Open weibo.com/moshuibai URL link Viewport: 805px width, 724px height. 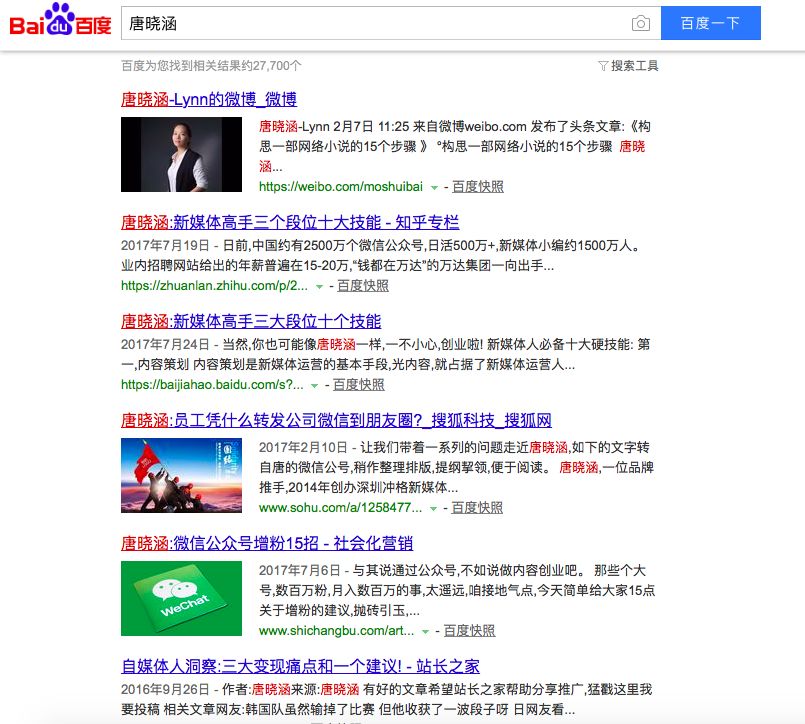click(x=341, y=186)
